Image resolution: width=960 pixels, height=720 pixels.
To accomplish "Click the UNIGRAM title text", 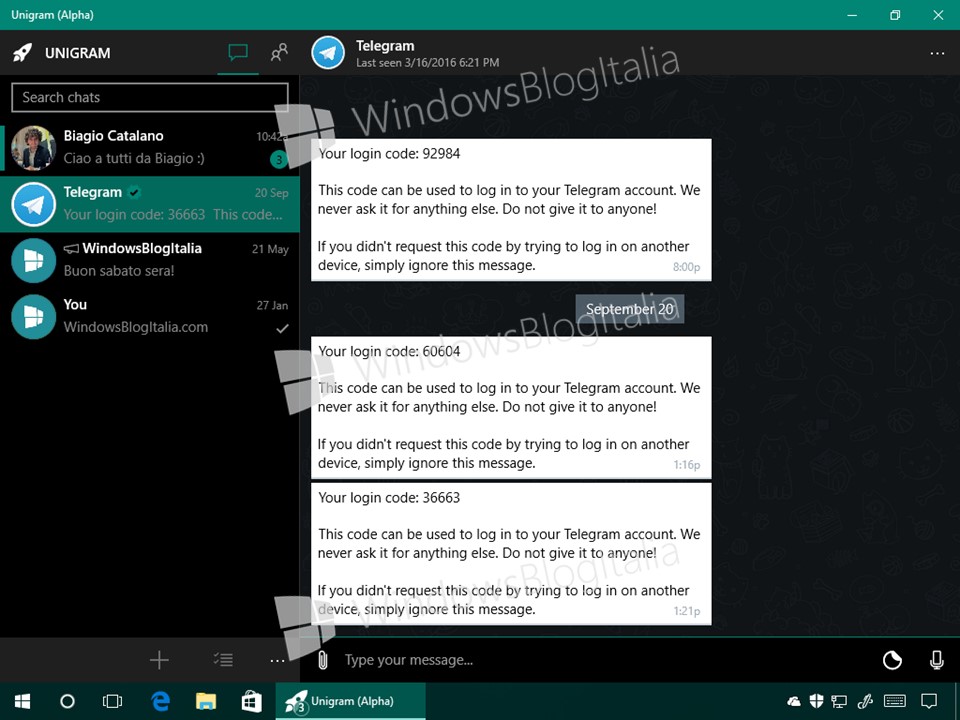I will coord(78,53).
